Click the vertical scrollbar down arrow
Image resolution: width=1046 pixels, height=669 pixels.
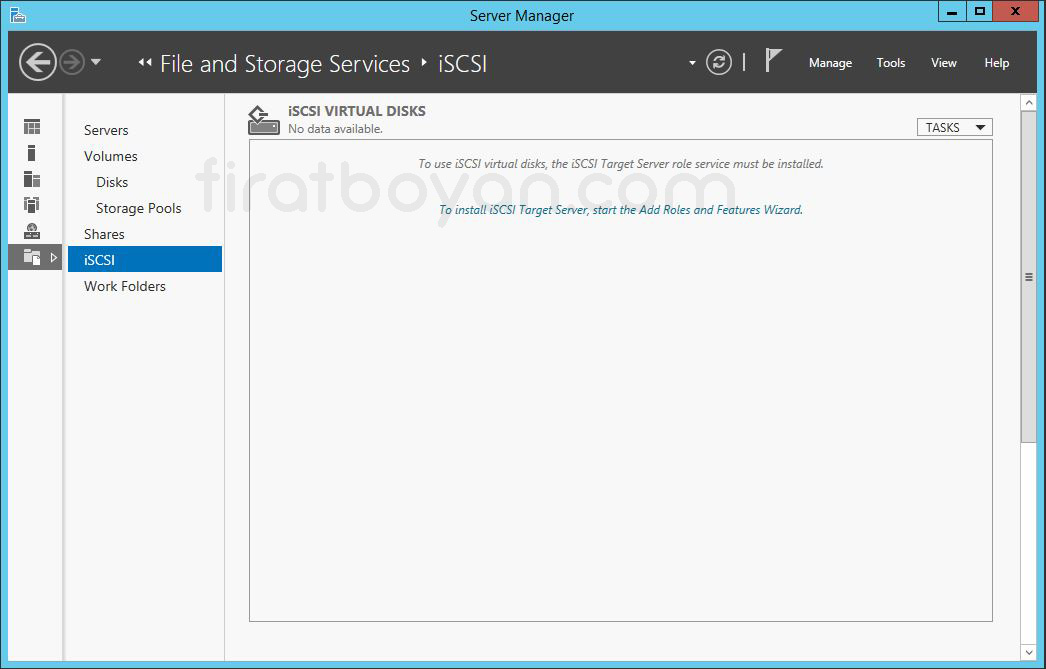(1029, 652)
